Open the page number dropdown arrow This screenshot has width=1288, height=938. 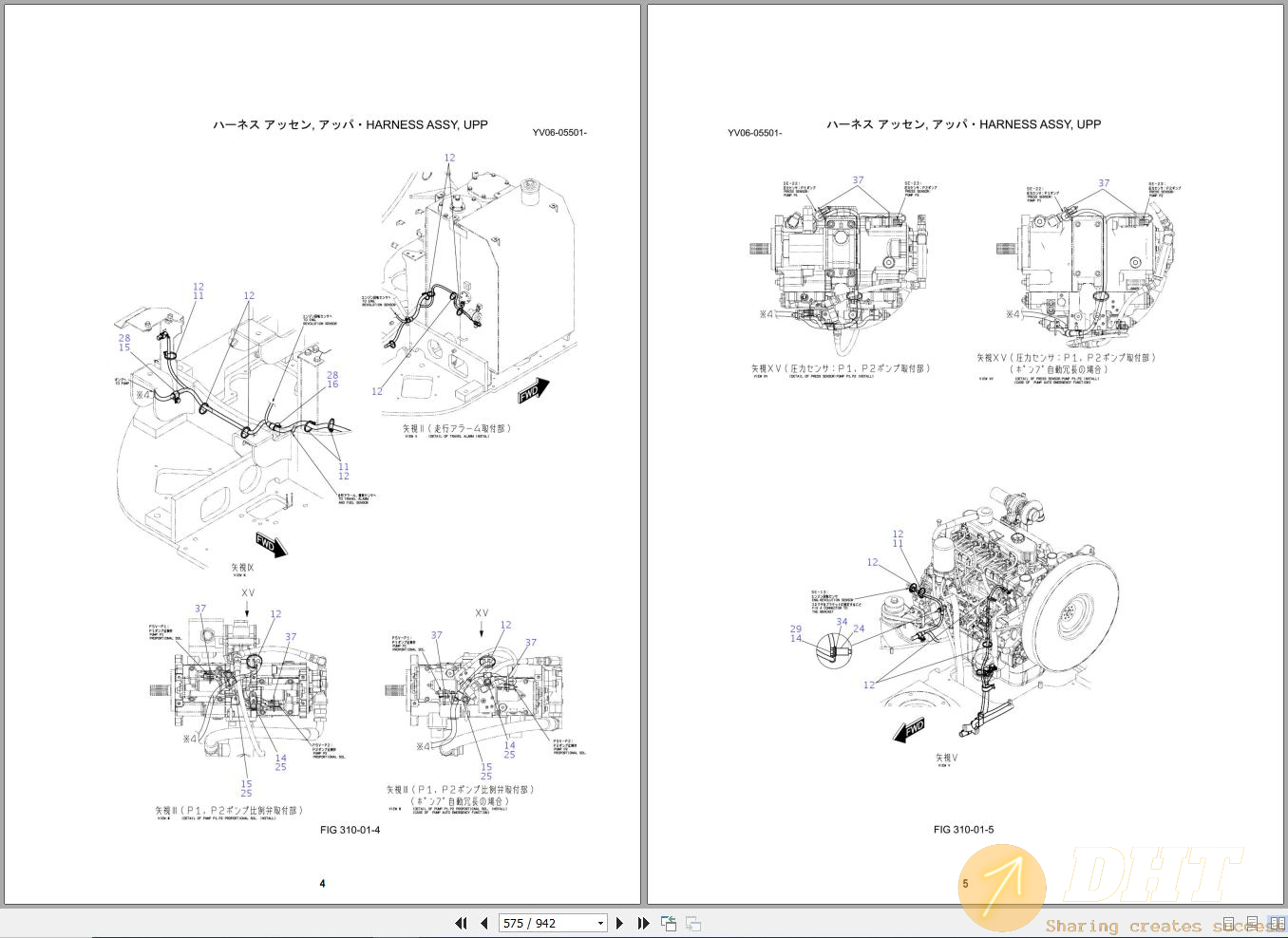click(x=600, y=923)
